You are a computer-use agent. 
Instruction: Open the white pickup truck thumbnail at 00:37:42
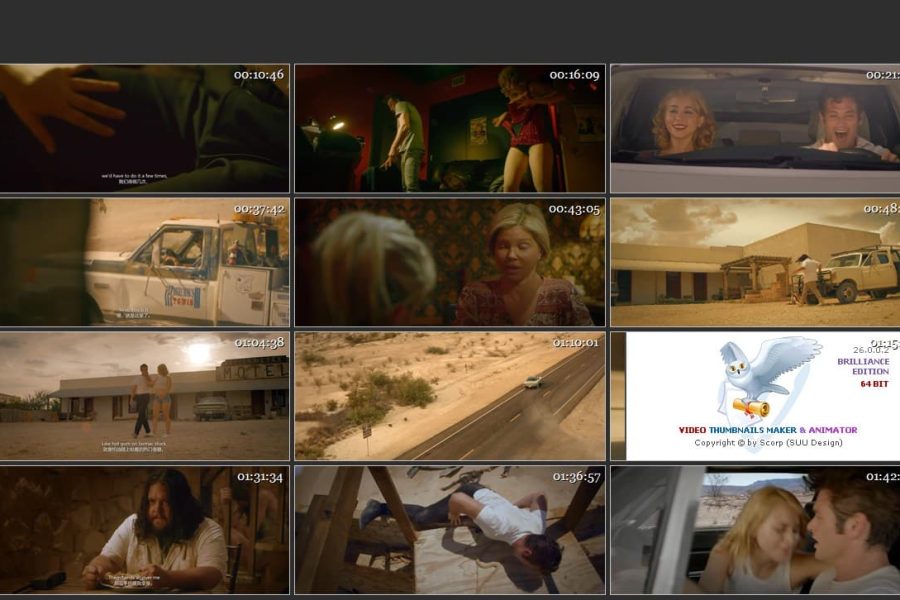pyautogui.click(x=145, y=262)
